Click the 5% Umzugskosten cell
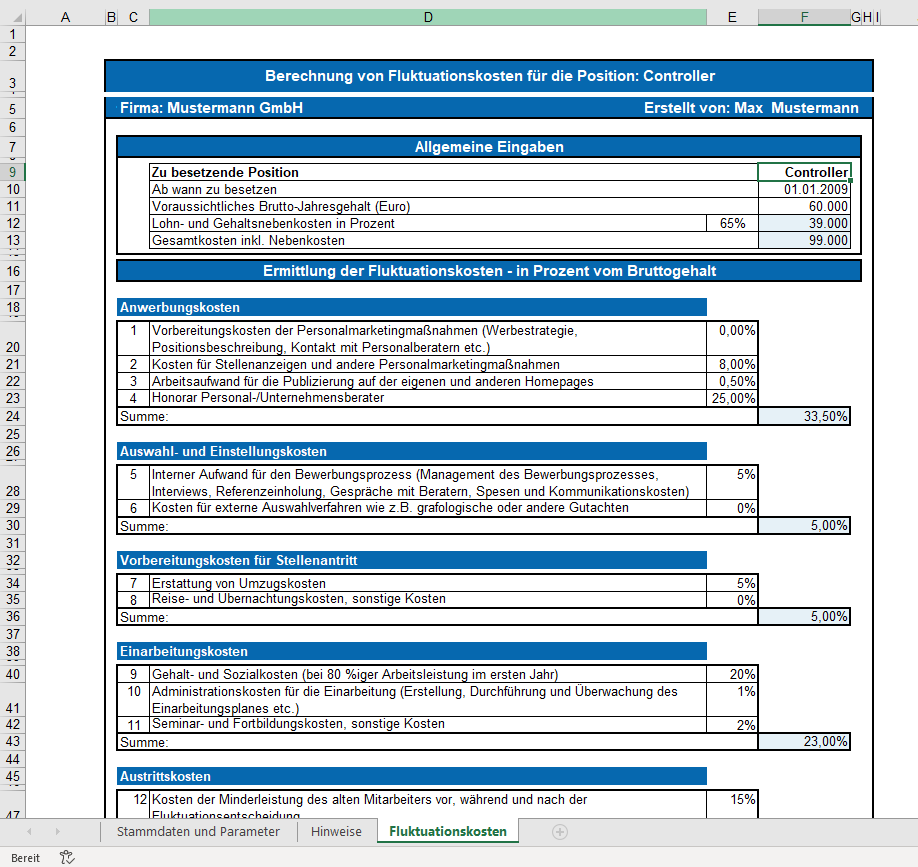The image size is (918, 867). (x=732, y=583)
